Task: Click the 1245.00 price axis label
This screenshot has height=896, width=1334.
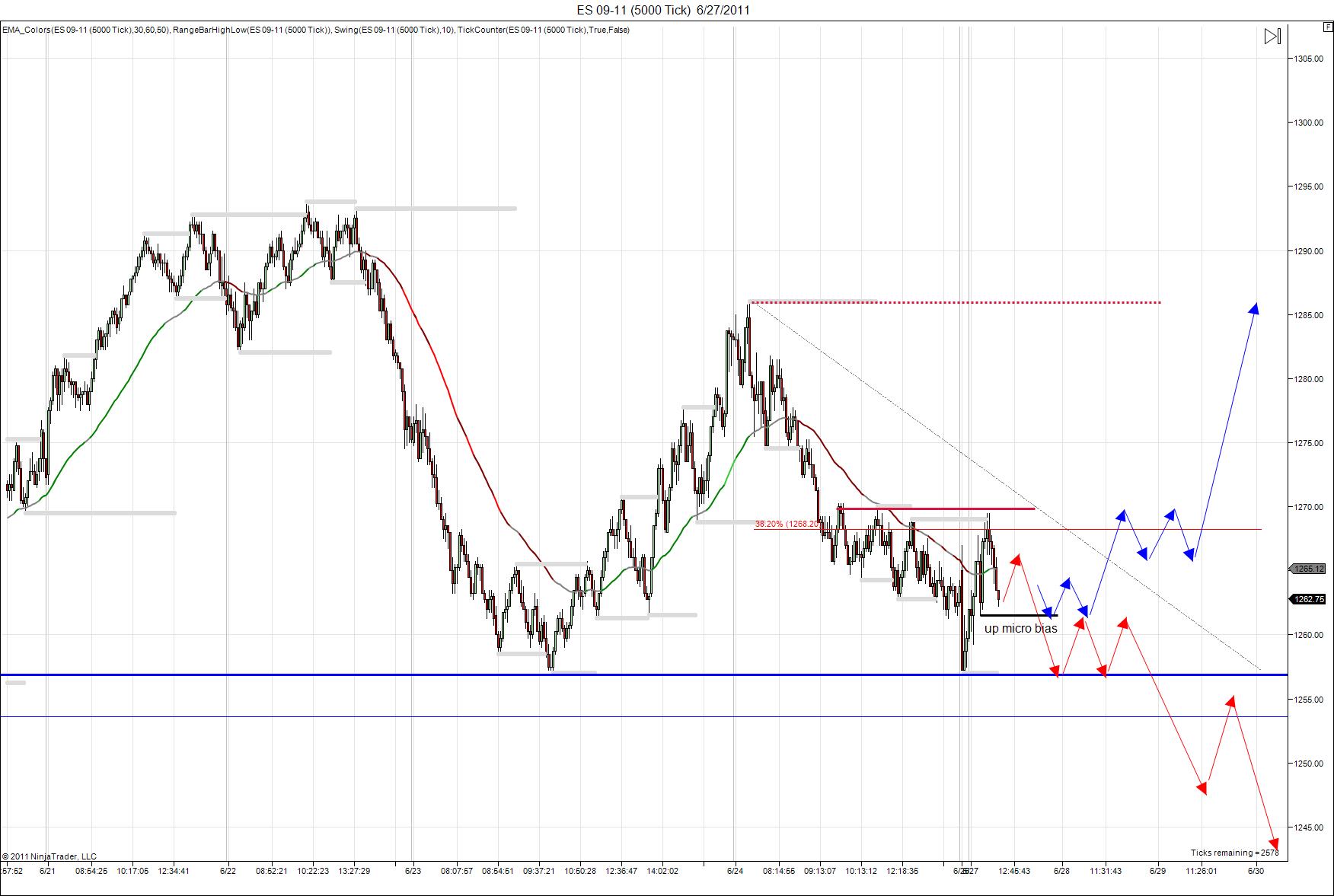Action: (x=1309, y=827)
